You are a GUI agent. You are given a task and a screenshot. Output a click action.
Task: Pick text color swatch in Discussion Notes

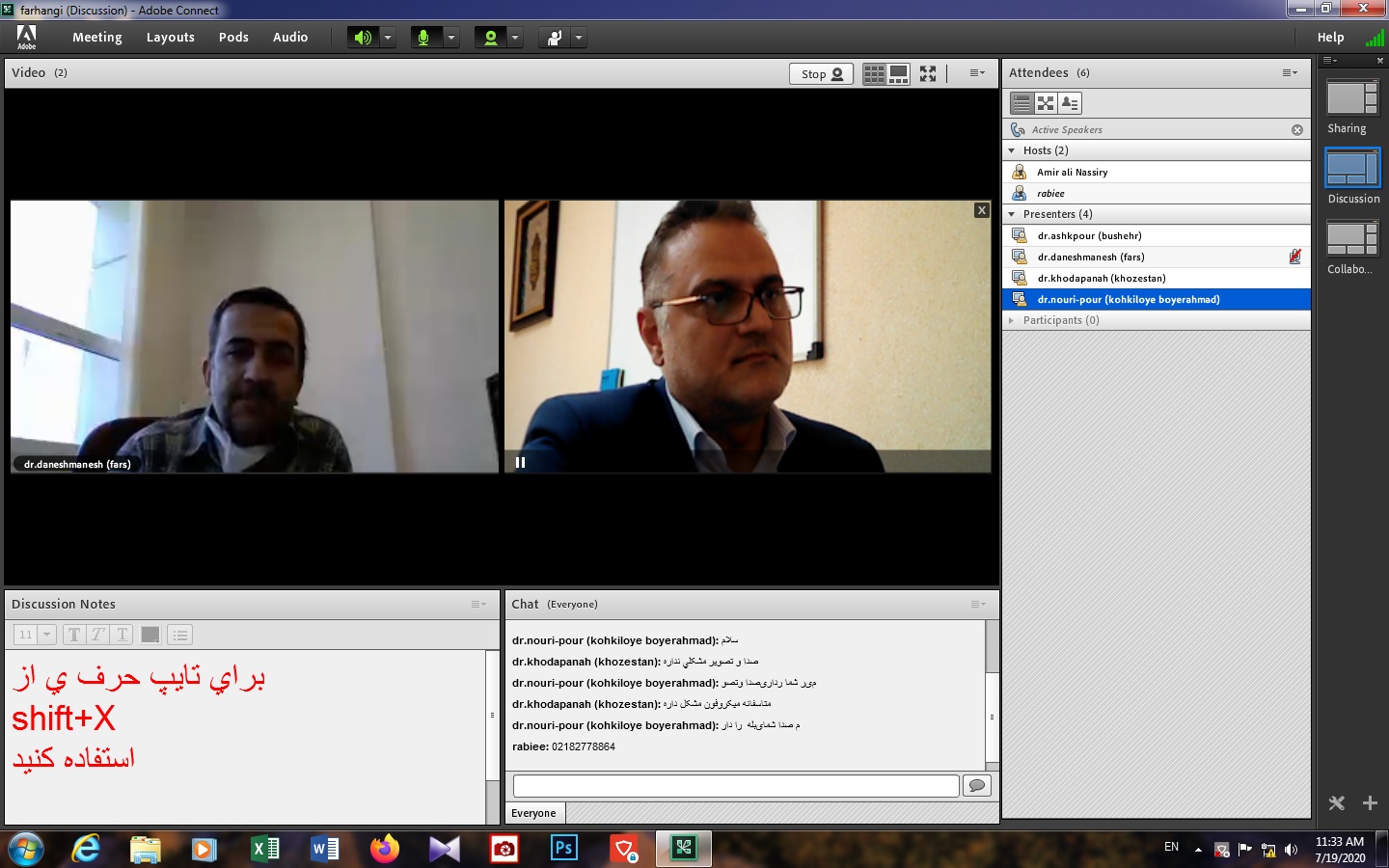(x=150, y=635)
